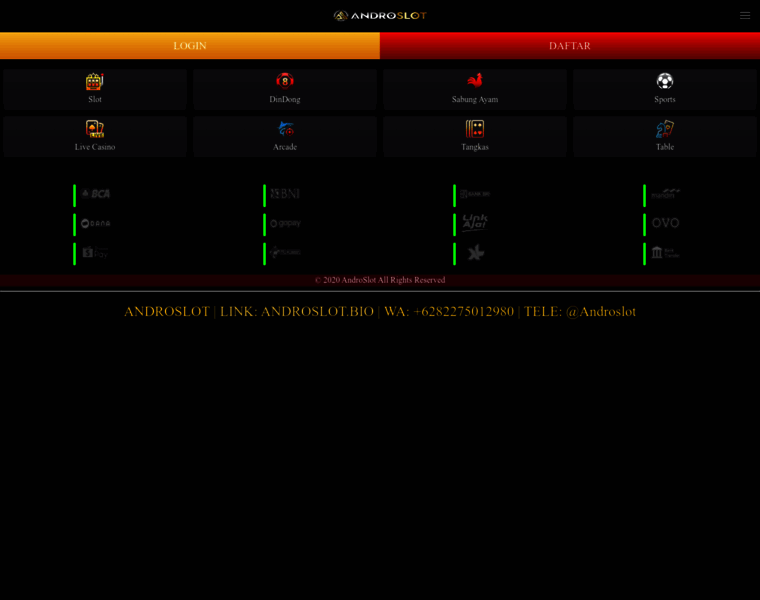Select the Bank Transfer building logo
The image size is (760, 600).
(x=665, y=253)
